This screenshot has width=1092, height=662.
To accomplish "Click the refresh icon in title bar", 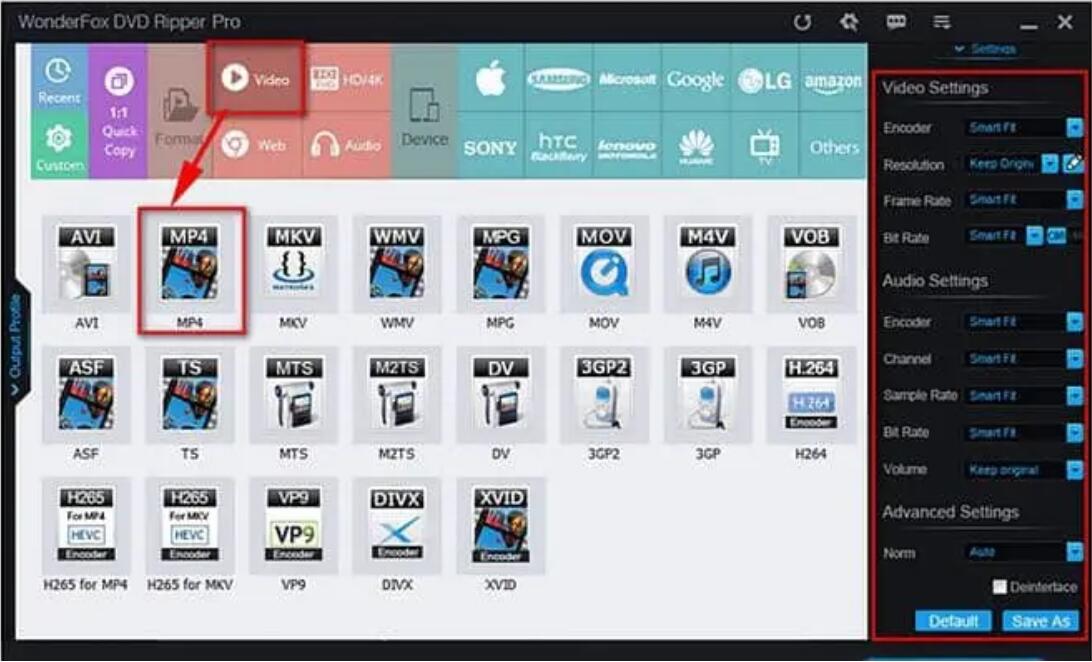I will [802, 22].
